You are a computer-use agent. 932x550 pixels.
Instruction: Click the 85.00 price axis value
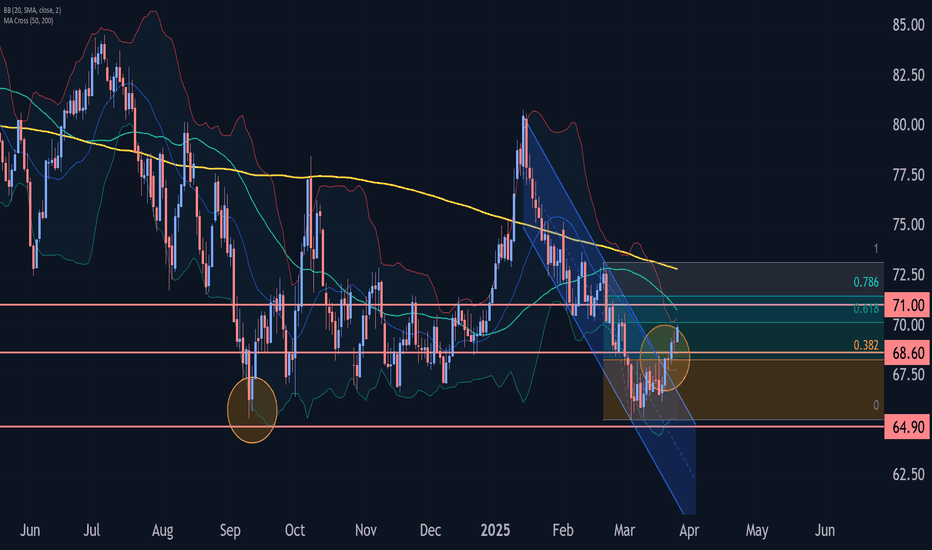point(908,25)
